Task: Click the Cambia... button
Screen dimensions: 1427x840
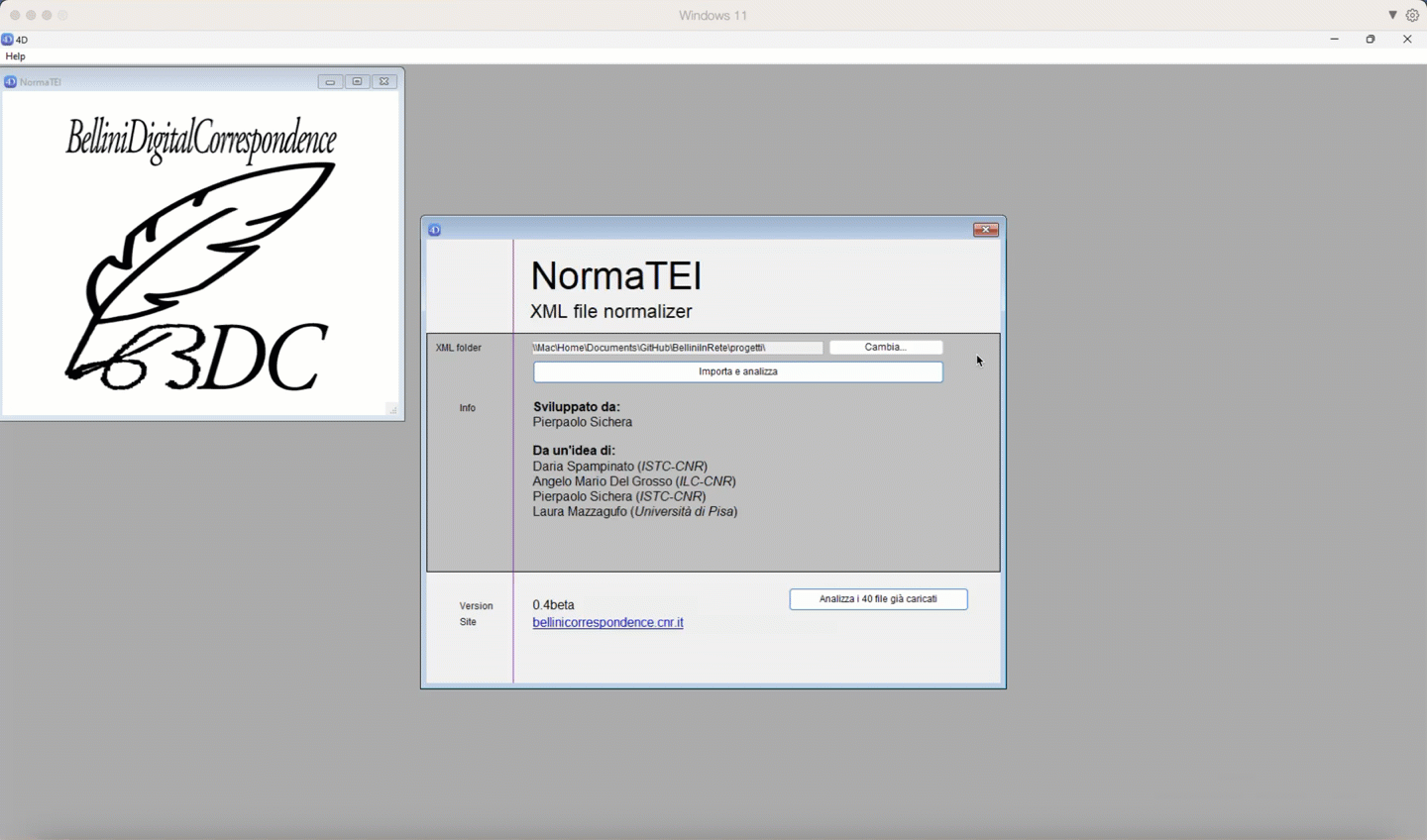Action: (886, 348)
